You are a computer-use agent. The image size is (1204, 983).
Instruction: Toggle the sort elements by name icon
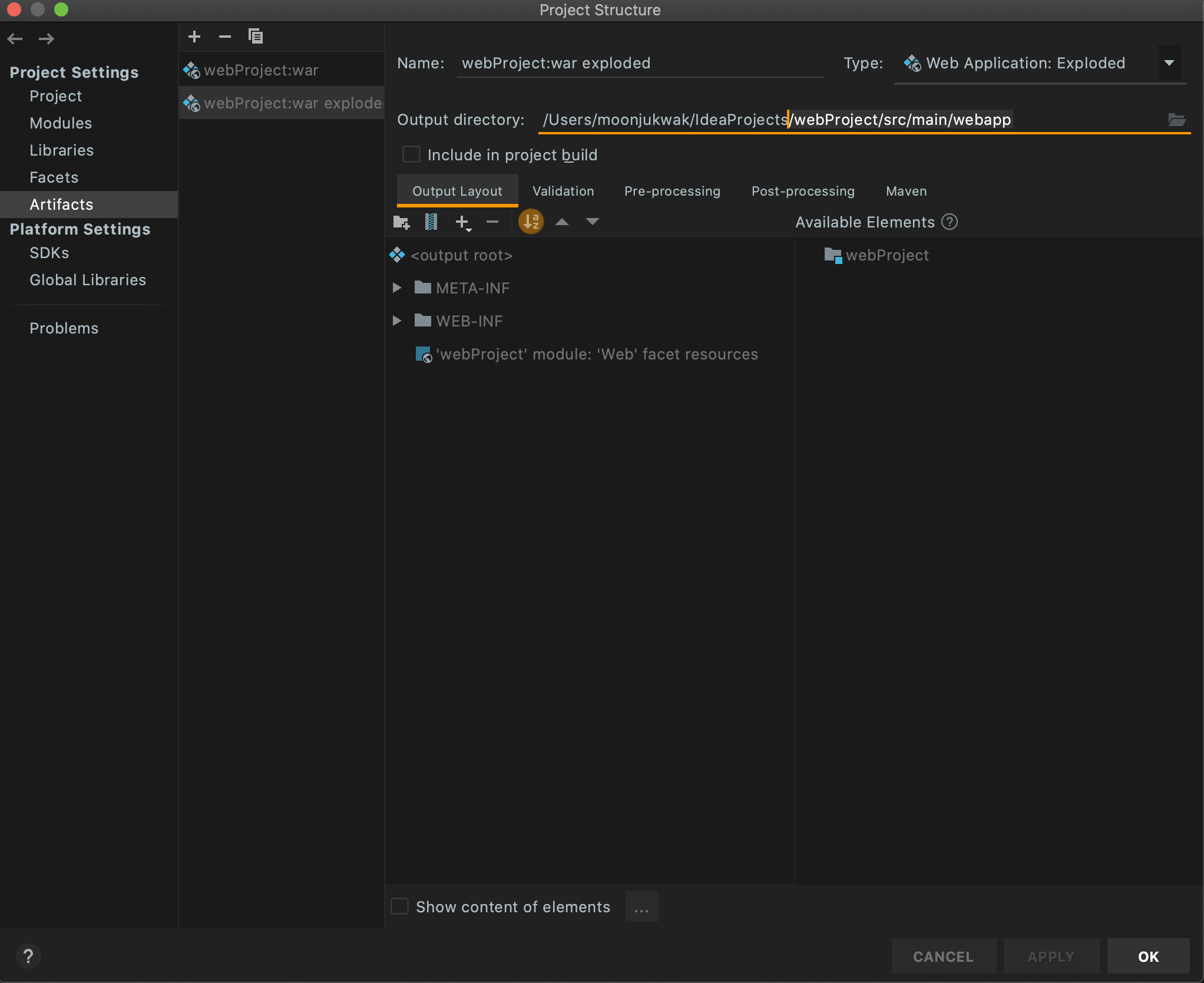531,222
